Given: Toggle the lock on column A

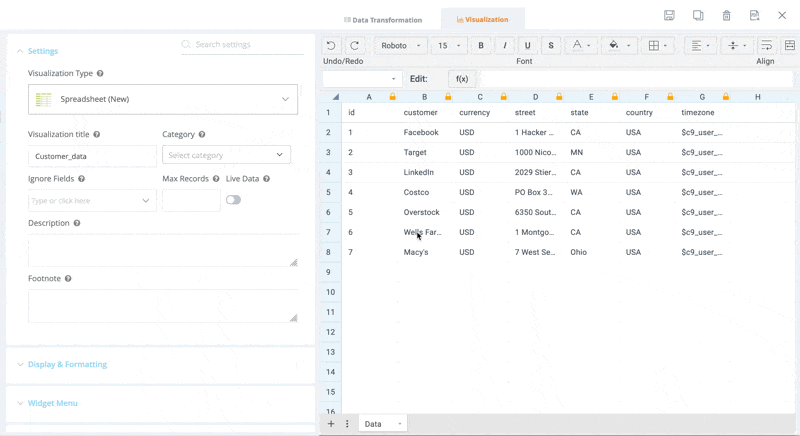Looking at the screenshot, I should (393, 97).
